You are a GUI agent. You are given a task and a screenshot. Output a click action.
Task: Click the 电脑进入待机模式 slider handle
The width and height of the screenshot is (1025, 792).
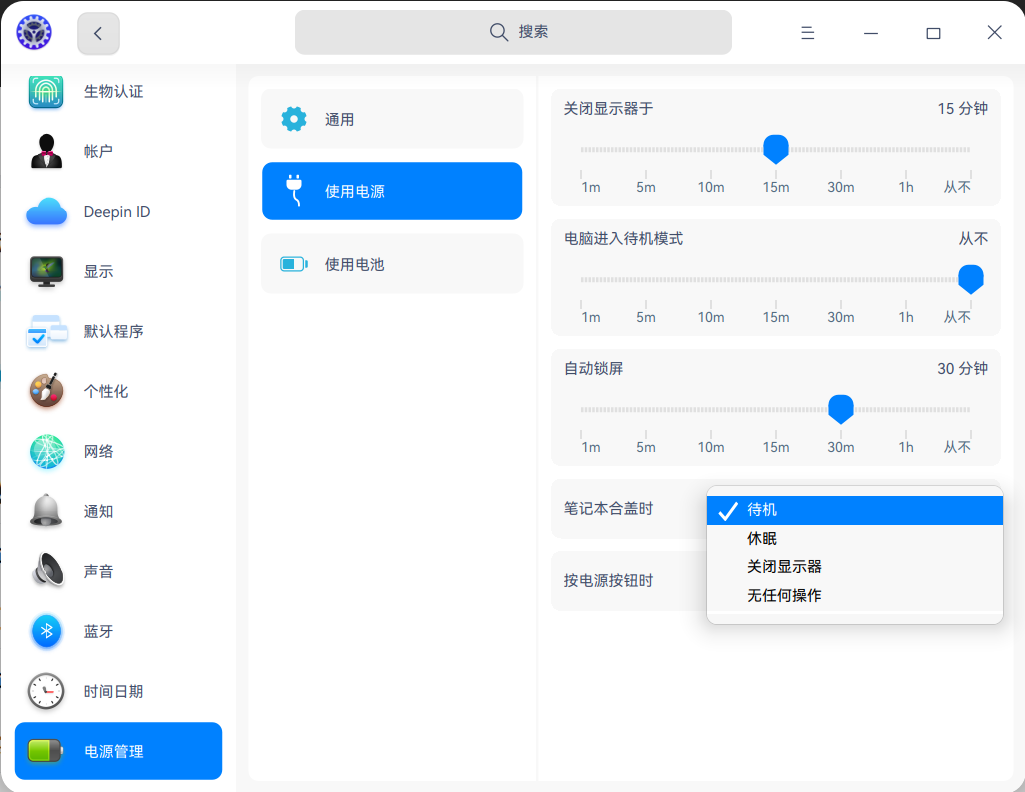(971, 279)
